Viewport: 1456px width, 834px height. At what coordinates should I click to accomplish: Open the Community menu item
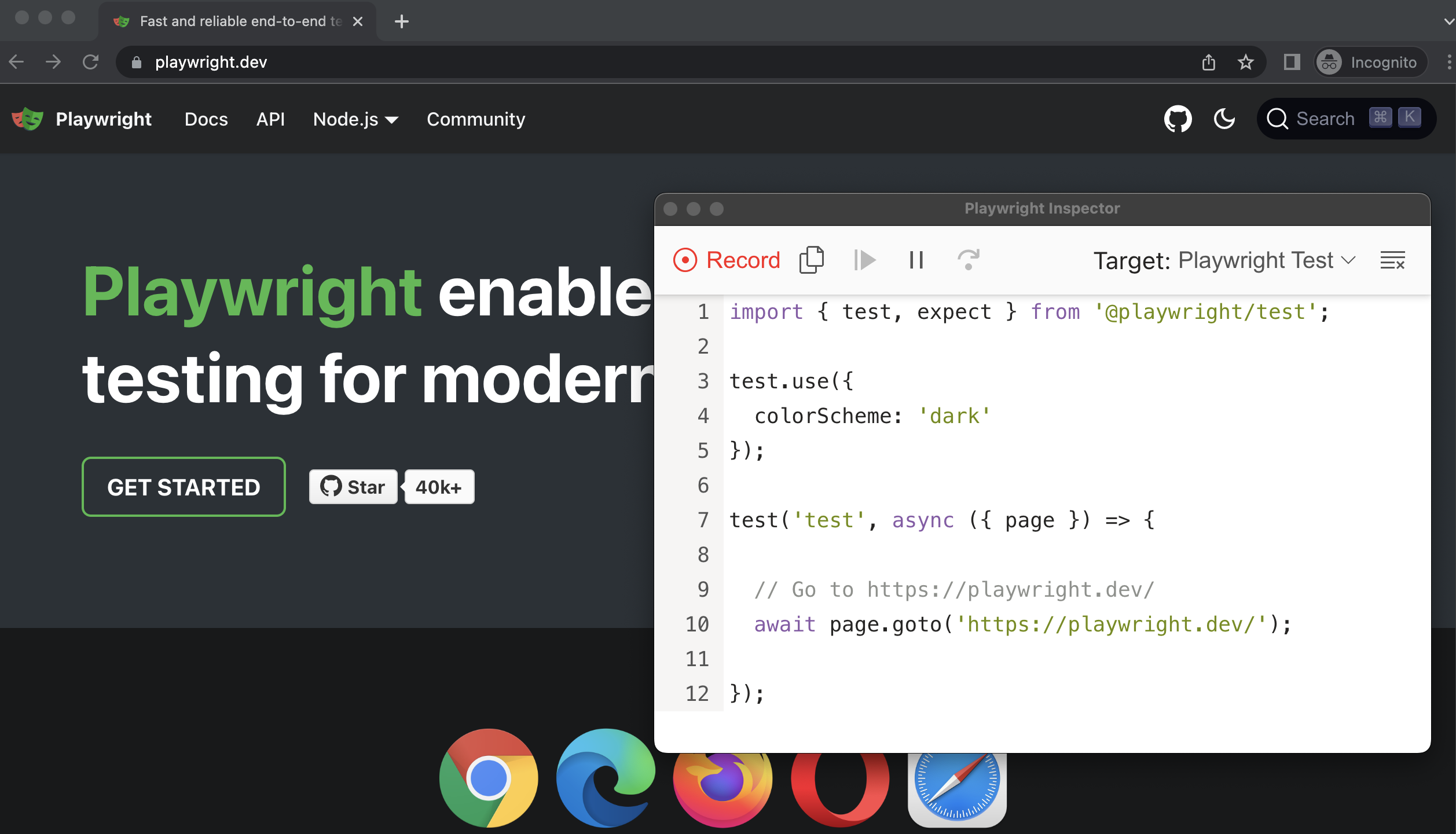click(x=475, y=119)
